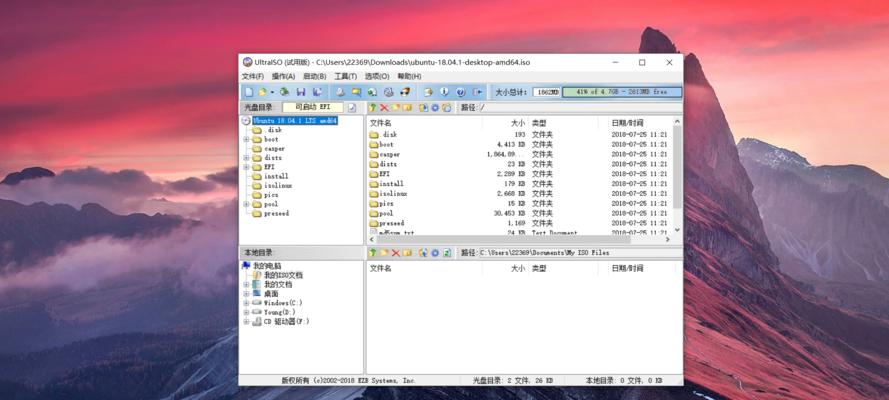Expand the boot folder in the image tree

click(246, 139)
